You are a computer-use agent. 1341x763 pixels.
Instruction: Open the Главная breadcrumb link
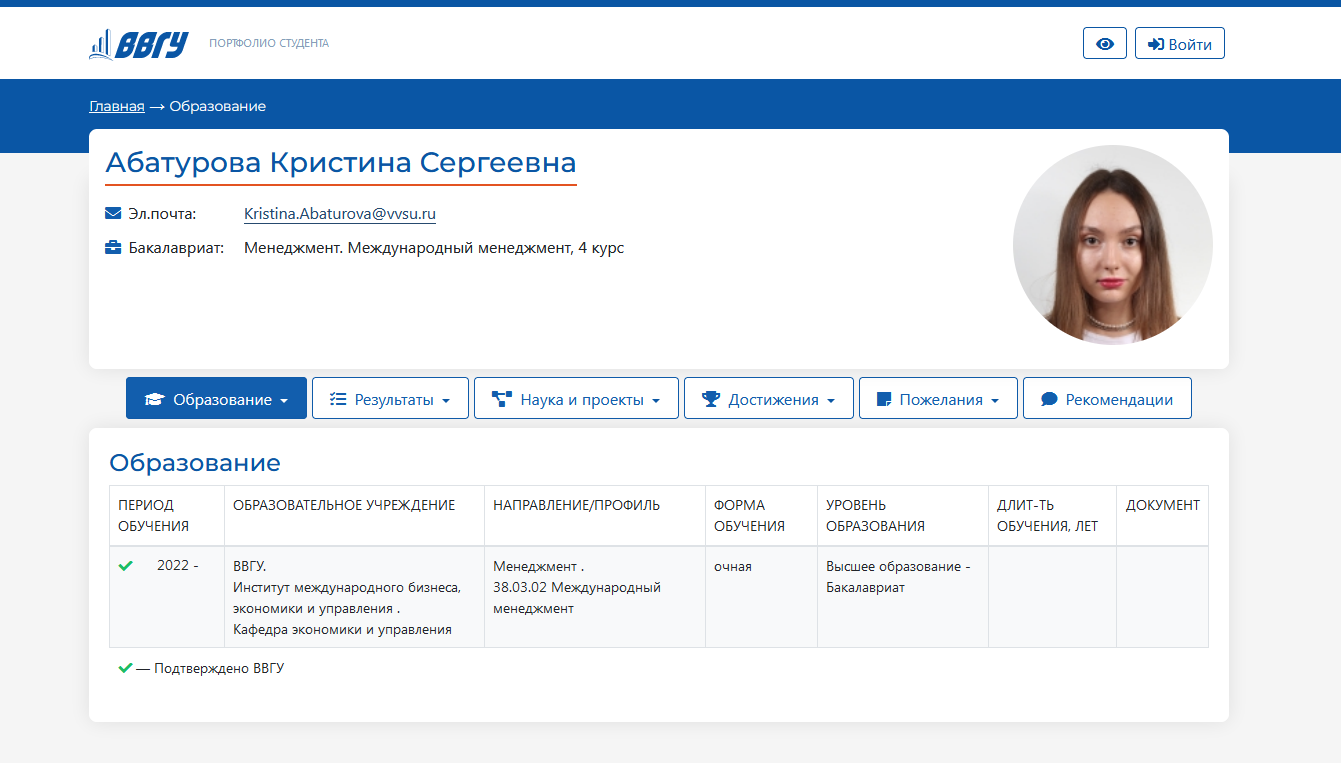[x=117, y=106]
